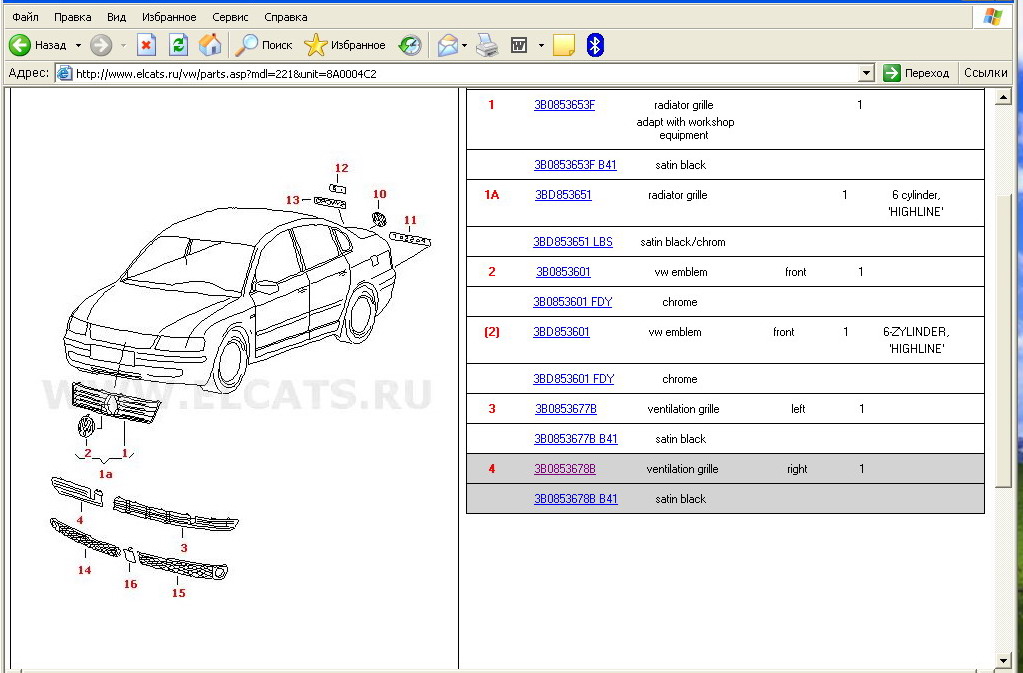Click the Edit with Word icon

[519, 45]
